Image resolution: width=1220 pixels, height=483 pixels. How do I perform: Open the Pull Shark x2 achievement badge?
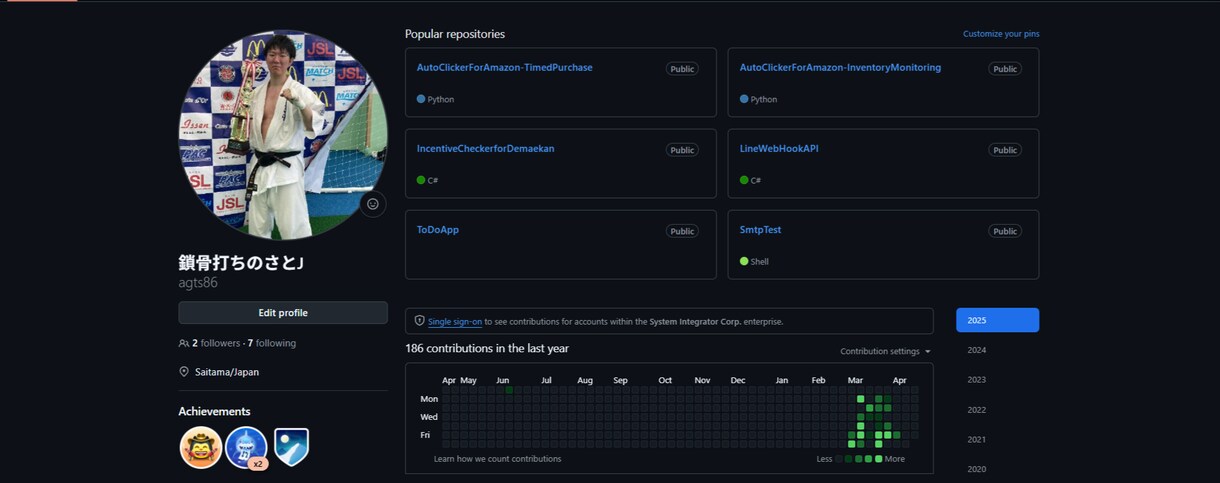coord(247,447)
